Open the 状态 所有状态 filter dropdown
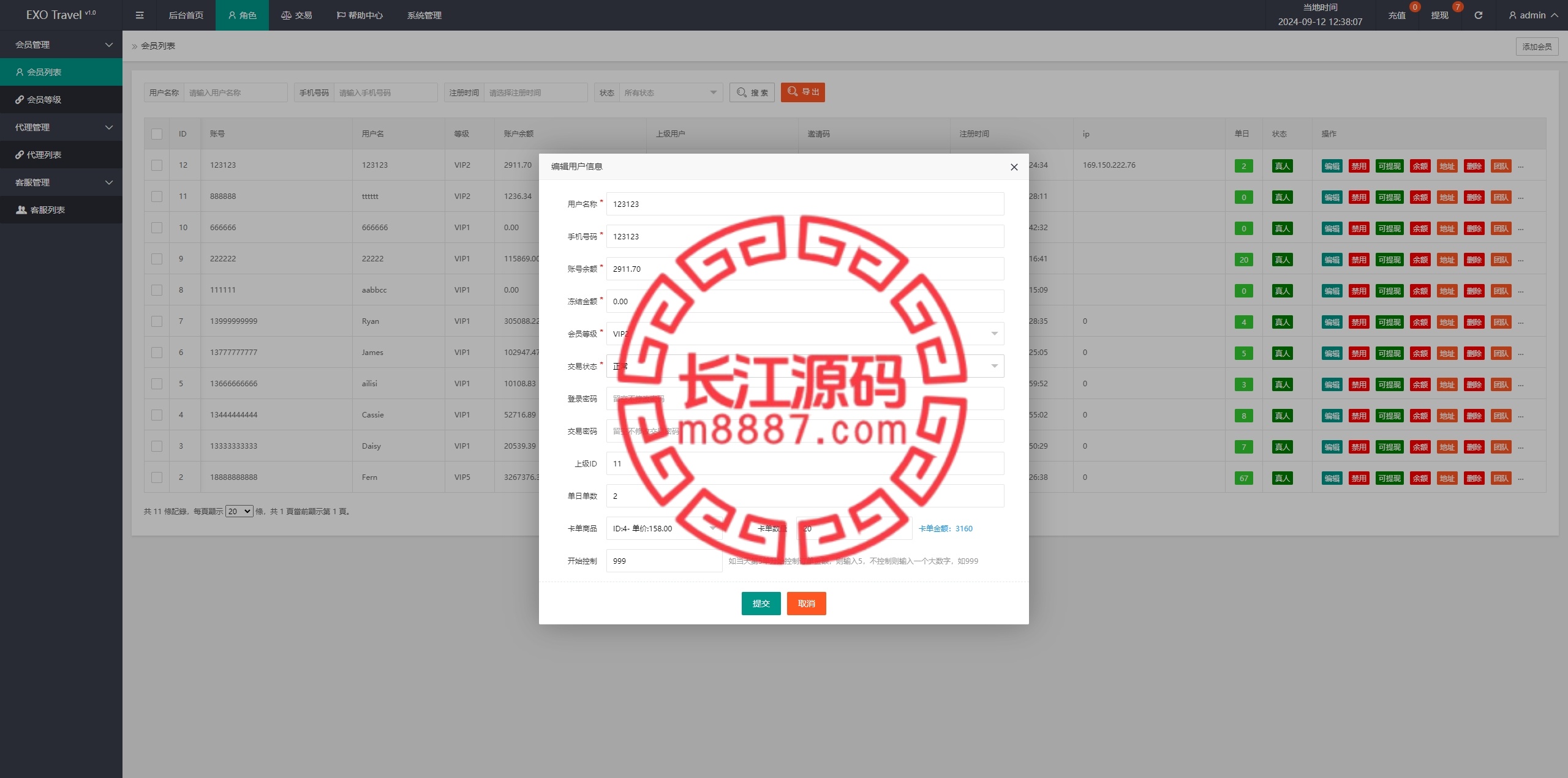This screenshot has height=778, width=1568. point(671,92)
